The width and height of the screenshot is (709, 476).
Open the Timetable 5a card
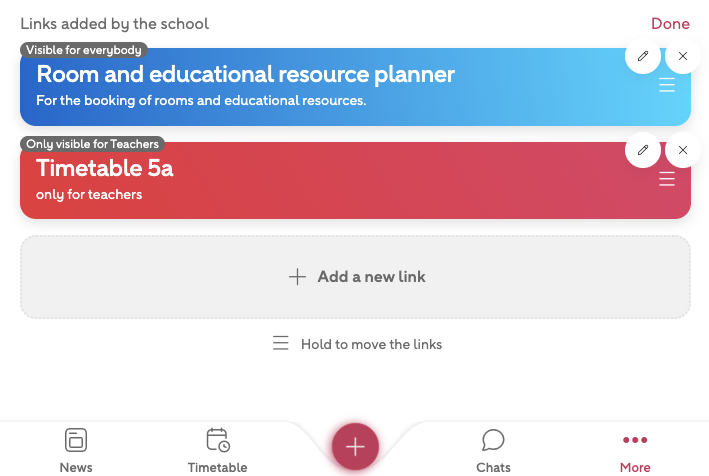pos(300,182)
